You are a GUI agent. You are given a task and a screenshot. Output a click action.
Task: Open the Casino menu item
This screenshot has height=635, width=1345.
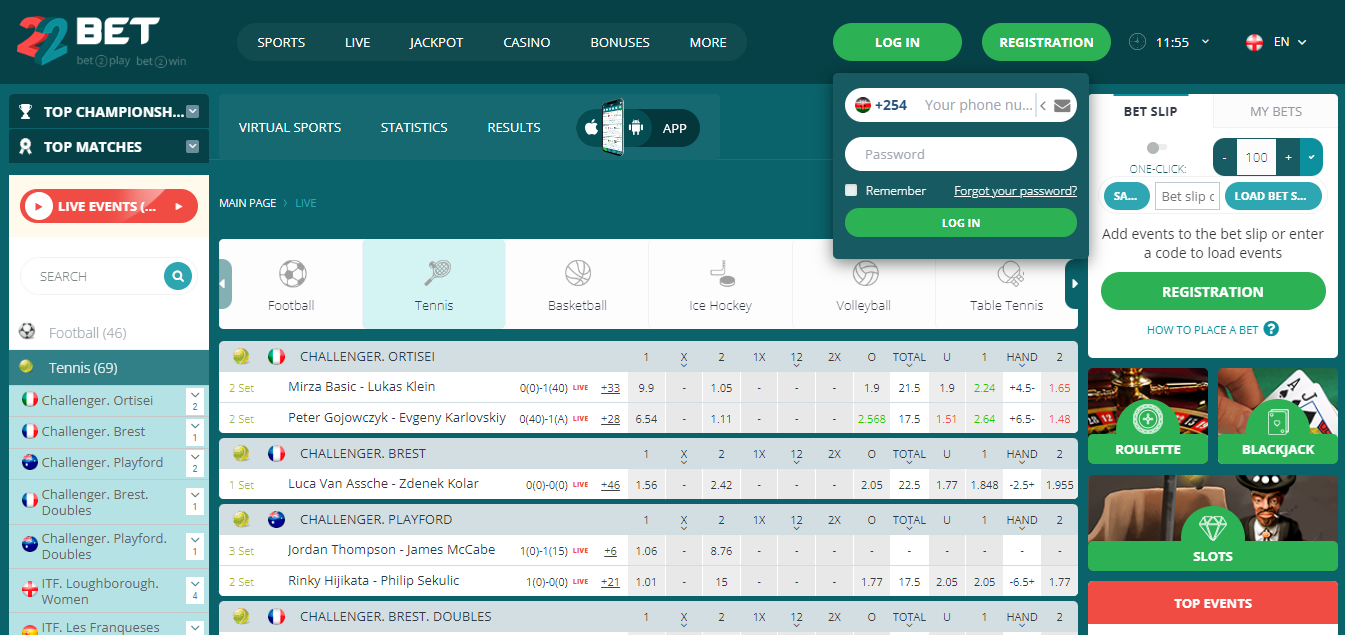pyautogui.click(x=526, y=42)
